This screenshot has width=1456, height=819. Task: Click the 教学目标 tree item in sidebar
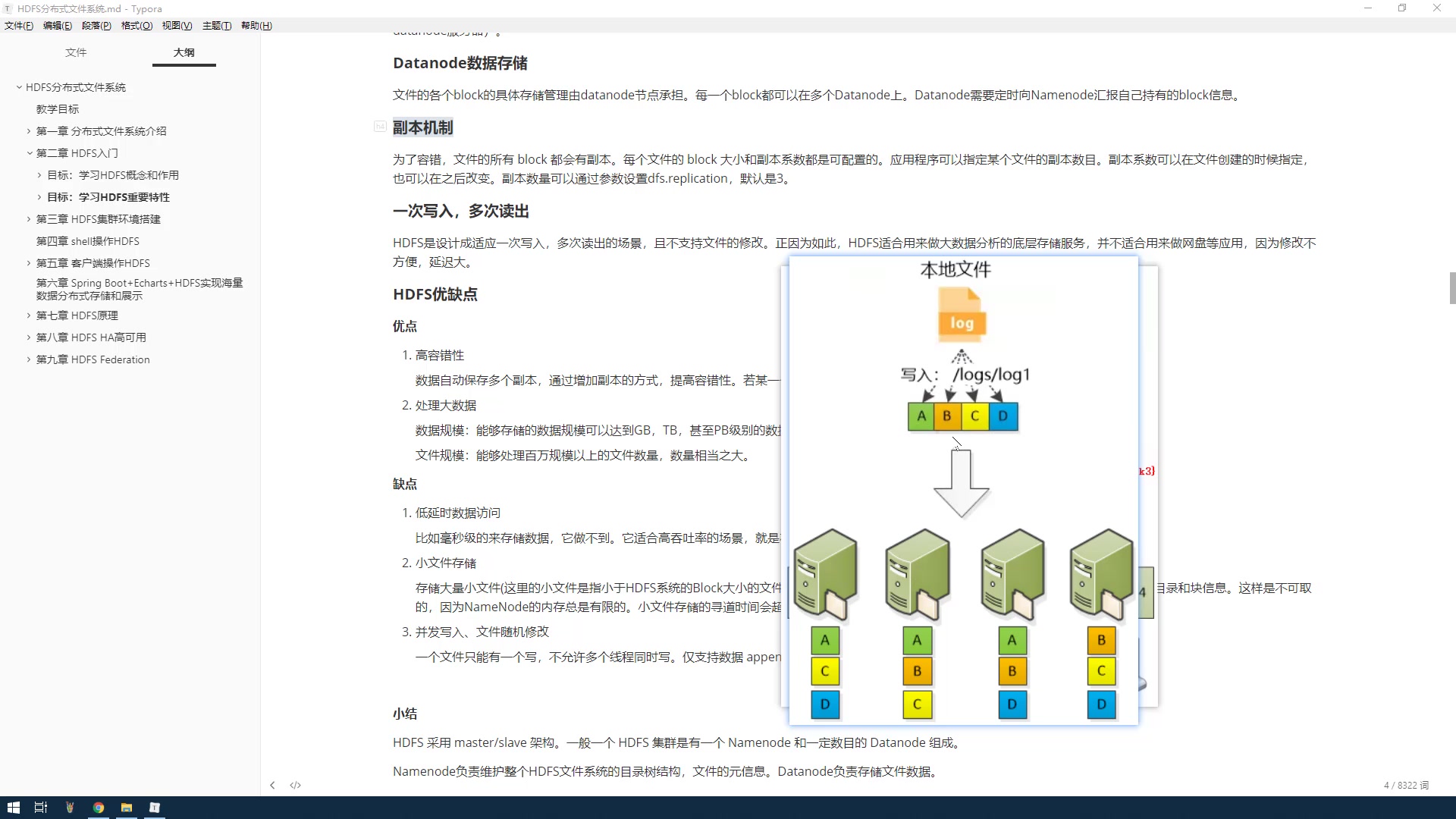pyautogui.click(x=57, y=108)
